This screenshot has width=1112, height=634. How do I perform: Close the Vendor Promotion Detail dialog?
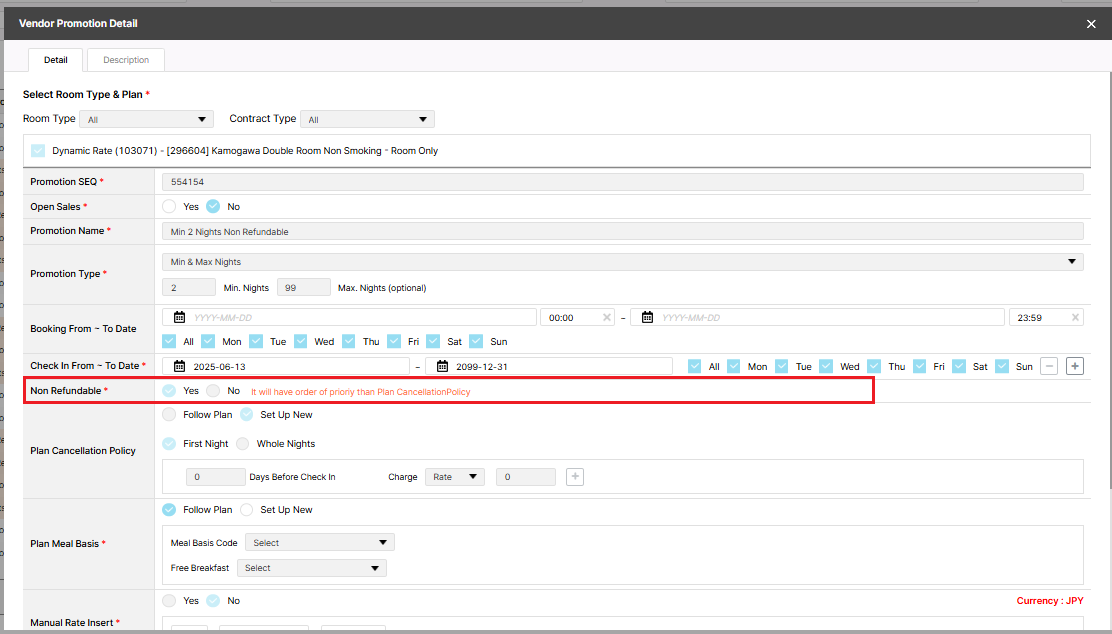point(1091,24)
